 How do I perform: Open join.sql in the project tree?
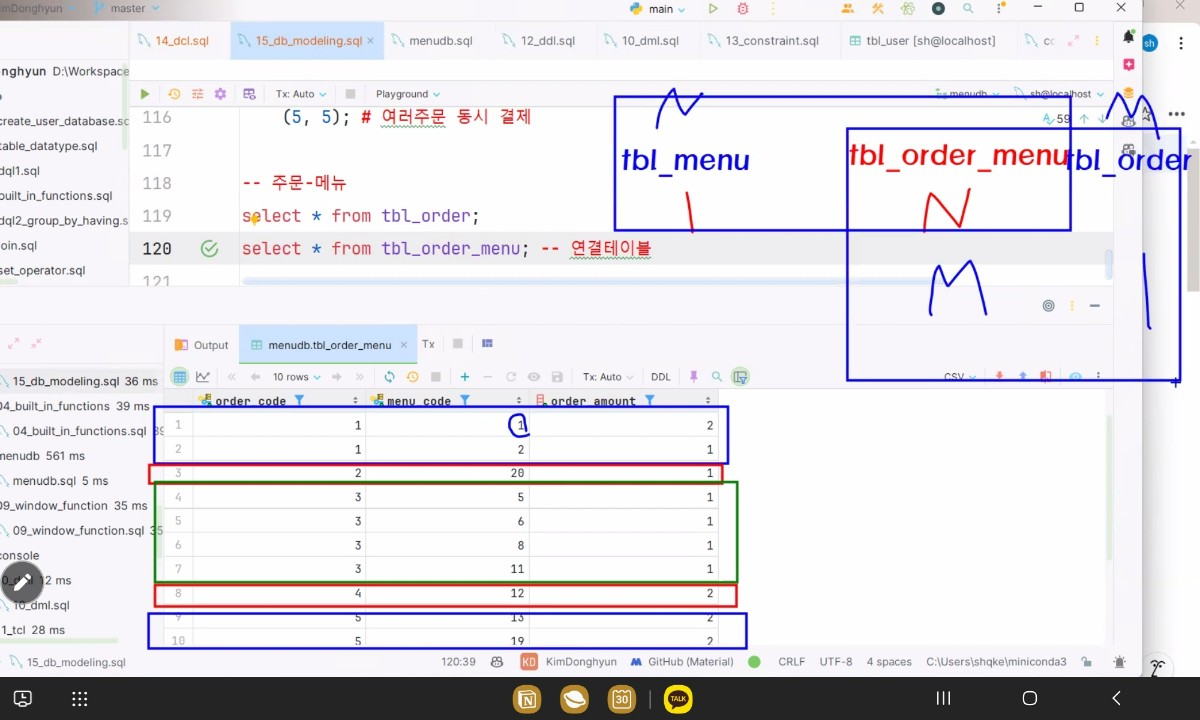click(x=18, y=246)
